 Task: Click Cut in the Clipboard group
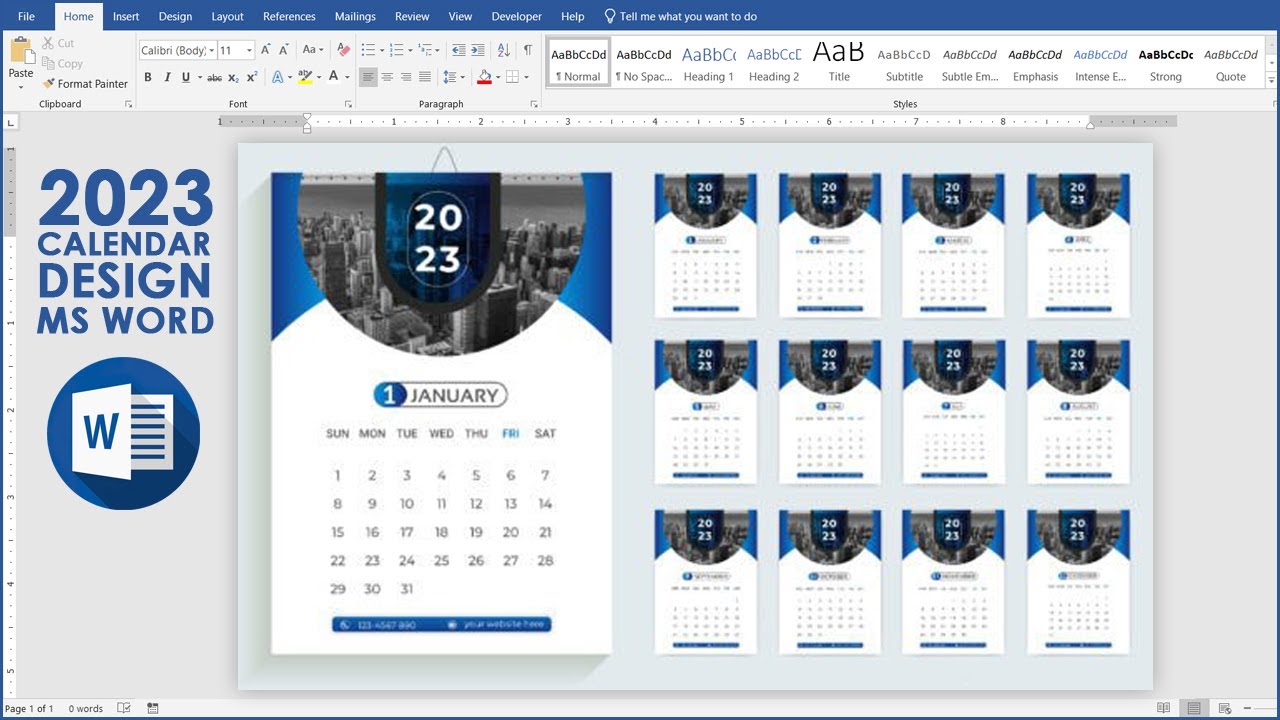pyautogui.click(x=58, y=43)
